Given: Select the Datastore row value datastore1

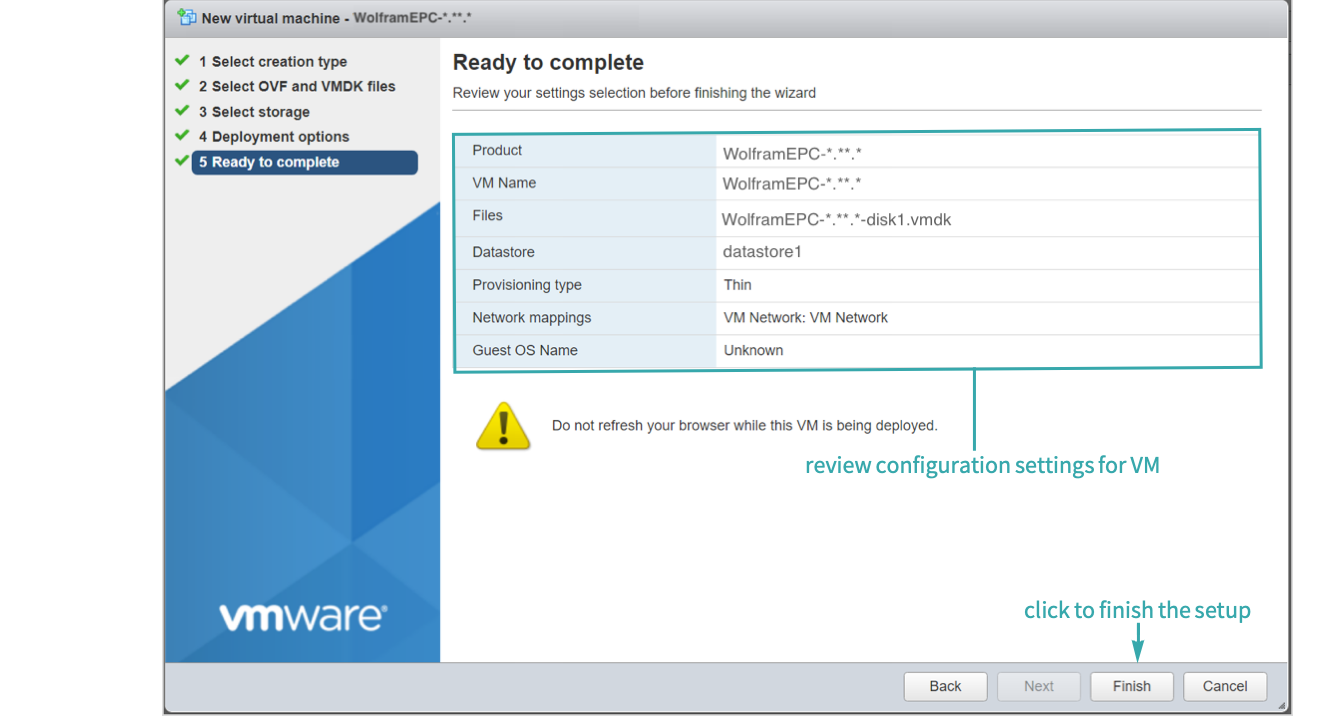Looking at the screenshot, I should 762,252.
